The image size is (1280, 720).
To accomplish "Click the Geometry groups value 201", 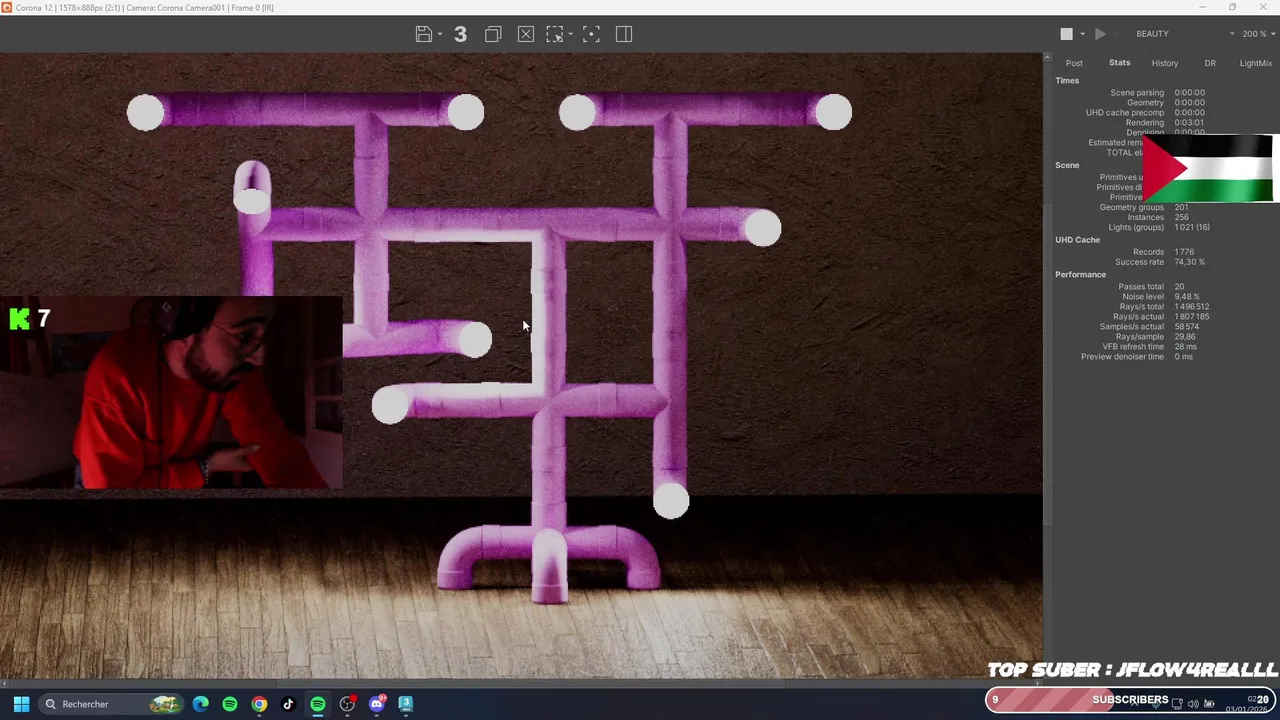I will pyautogui.click(x=1181, y=207).
